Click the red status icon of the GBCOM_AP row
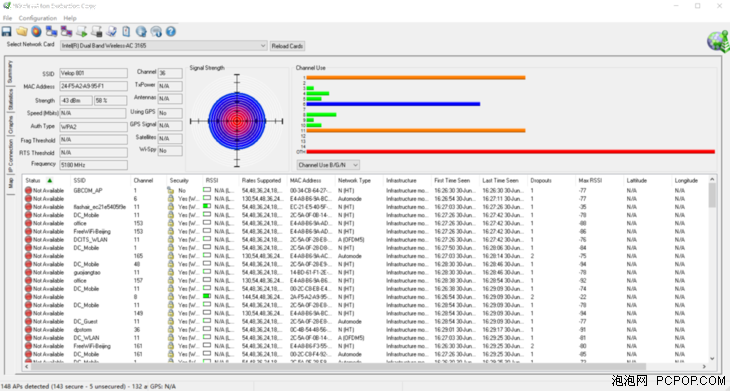The height and width of the screenshot is (391, 730). click(28, 190)
